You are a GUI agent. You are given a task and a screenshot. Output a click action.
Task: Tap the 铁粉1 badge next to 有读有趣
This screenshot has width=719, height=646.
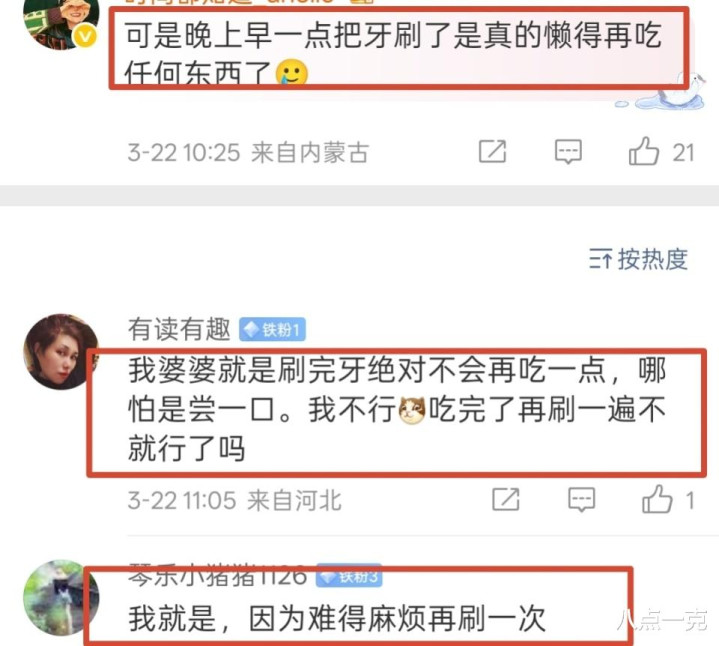pyautogui.click(x=272, y=330)
